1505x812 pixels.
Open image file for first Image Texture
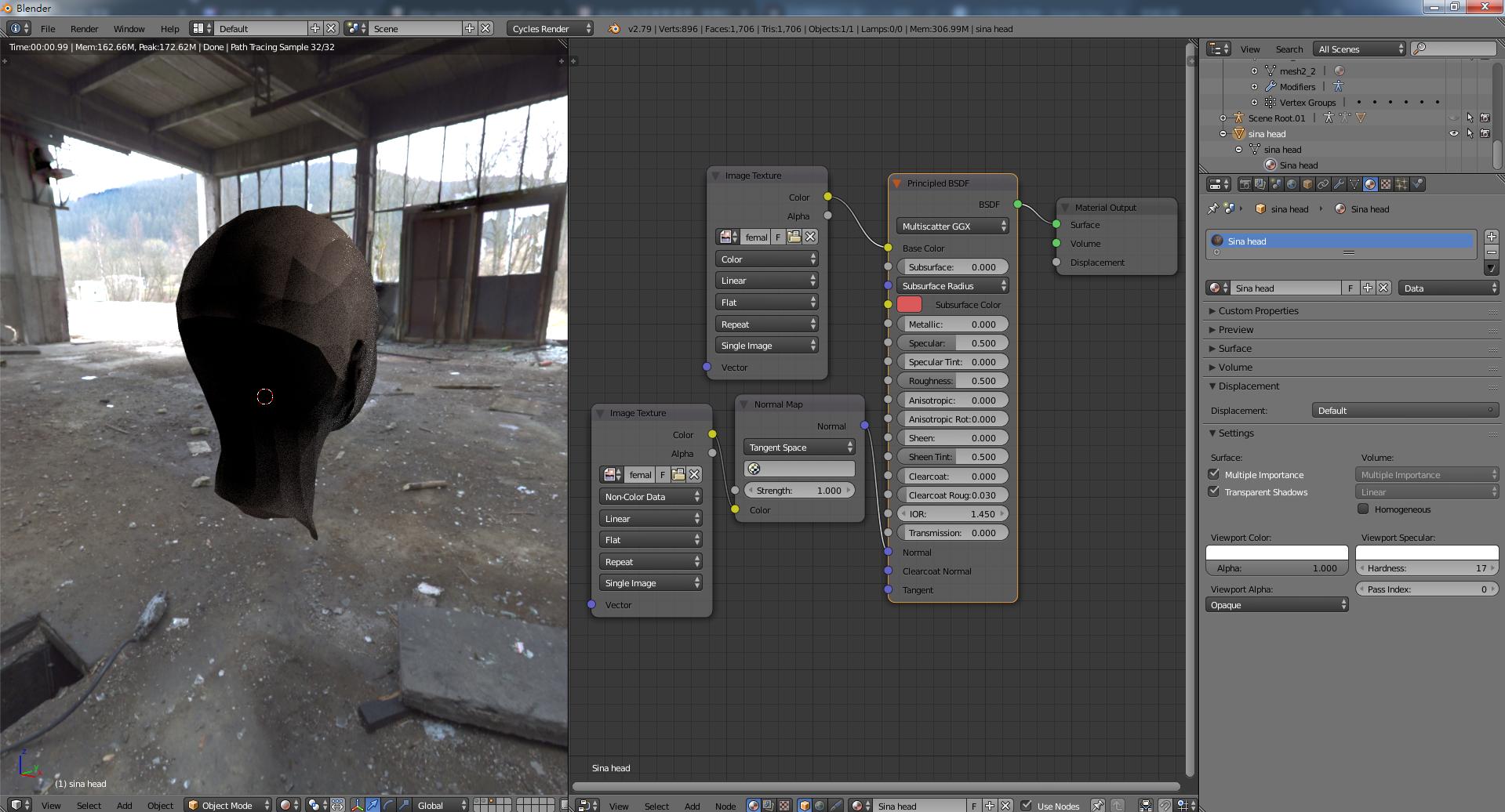[794, 237]
